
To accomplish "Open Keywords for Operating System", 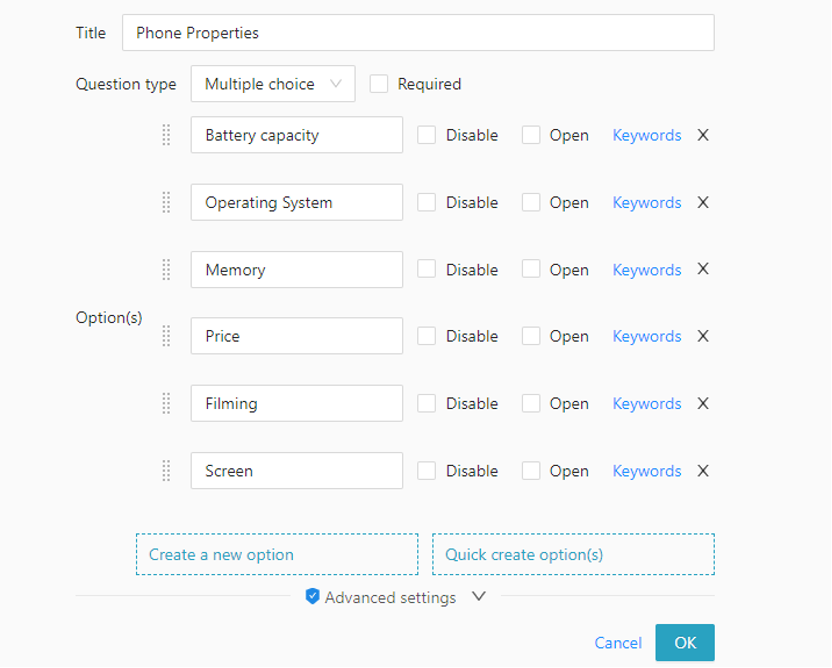I will click(647, 203).
